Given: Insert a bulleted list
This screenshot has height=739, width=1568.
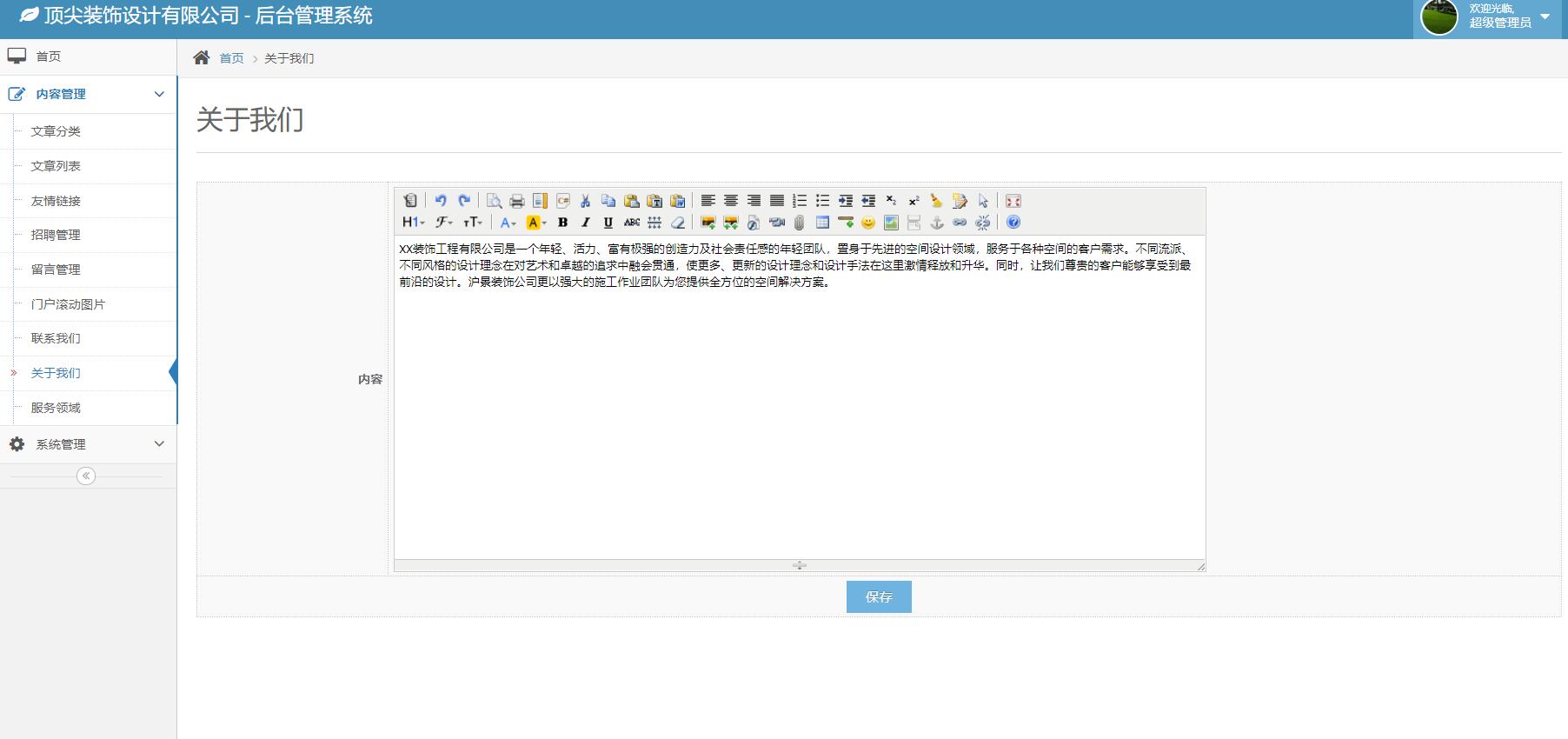Looking at the screenshot, I should tap(822, 201).
